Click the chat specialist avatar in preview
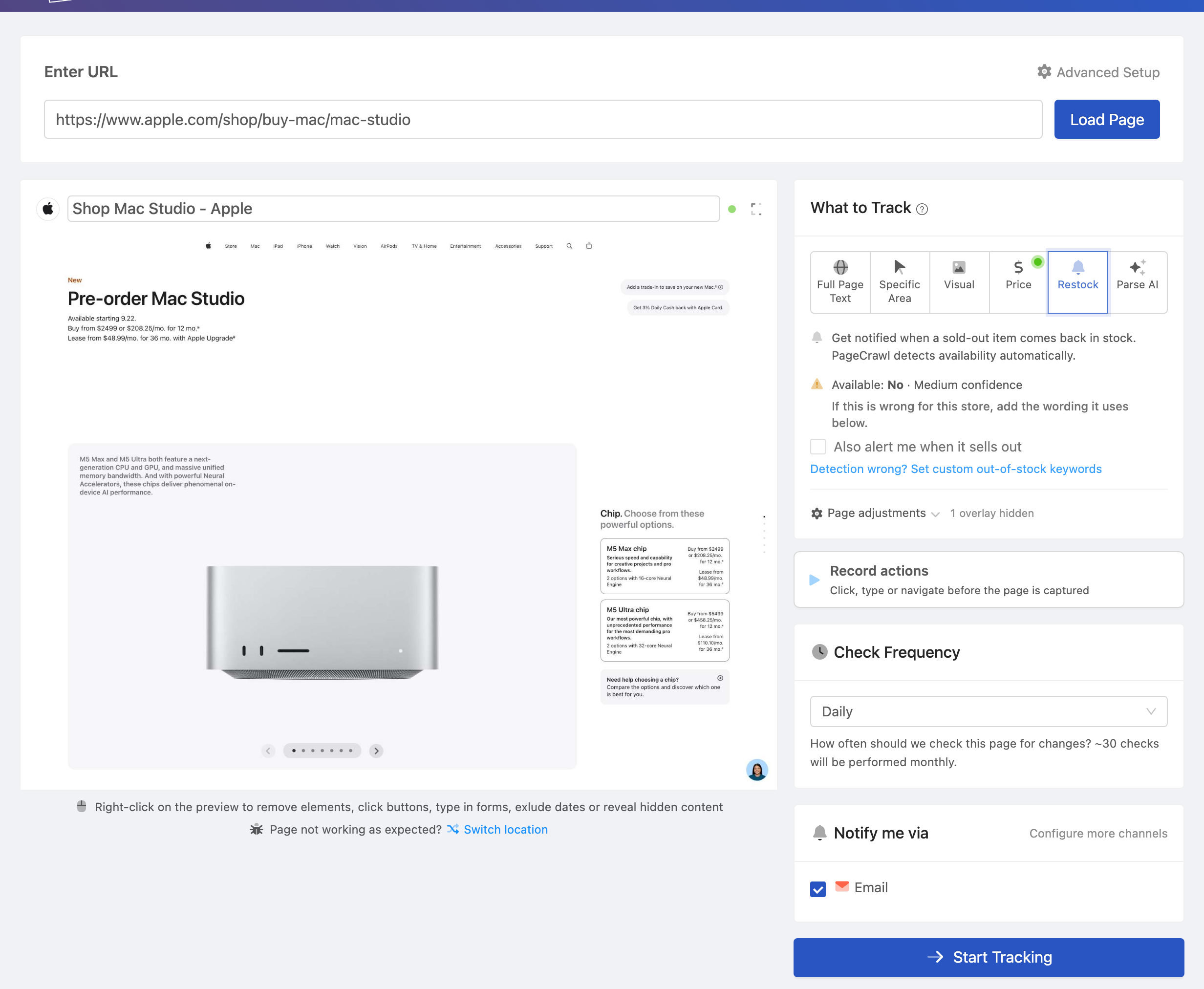Screen dimensions: 1204x989 [x=757, y=770]
